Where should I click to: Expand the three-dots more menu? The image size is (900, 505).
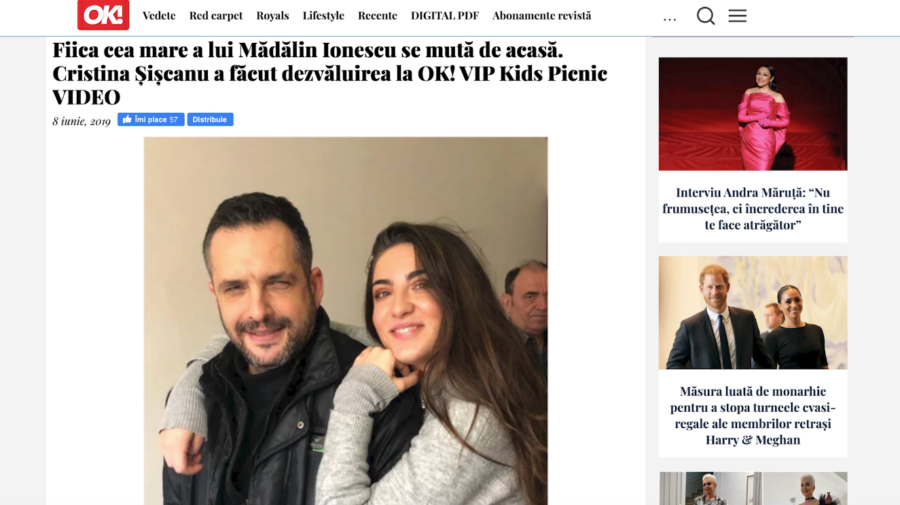click(x=669, y=19)
